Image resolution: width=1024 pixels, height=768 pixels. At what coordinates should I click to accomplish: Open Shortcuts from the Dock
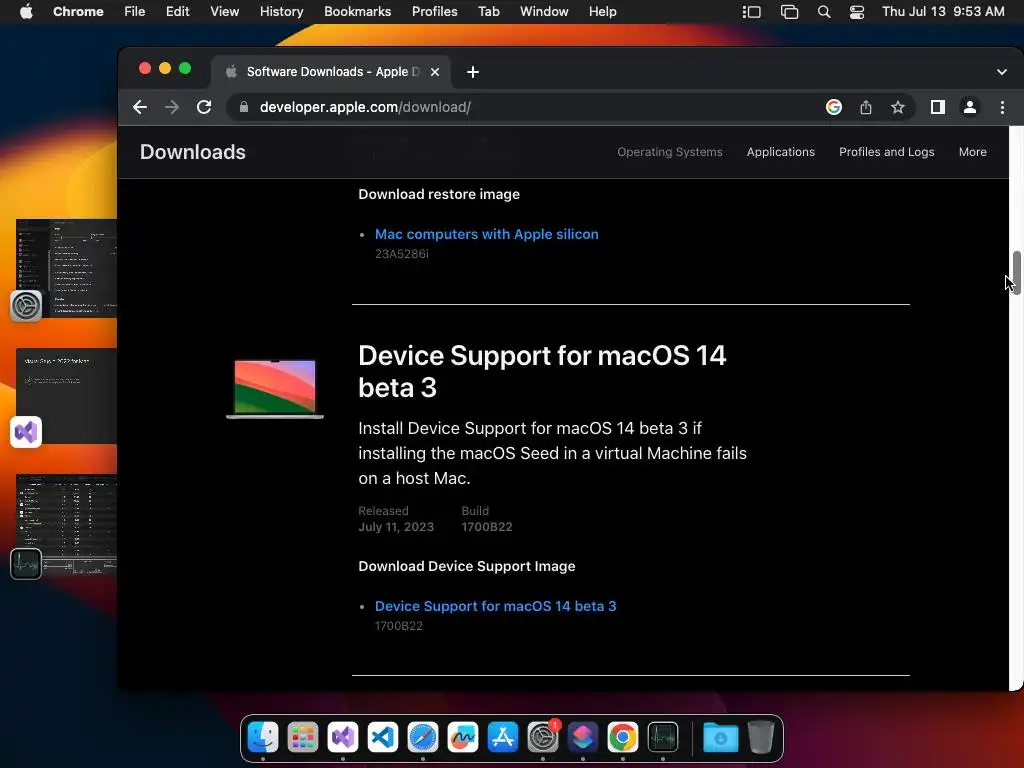583,737
